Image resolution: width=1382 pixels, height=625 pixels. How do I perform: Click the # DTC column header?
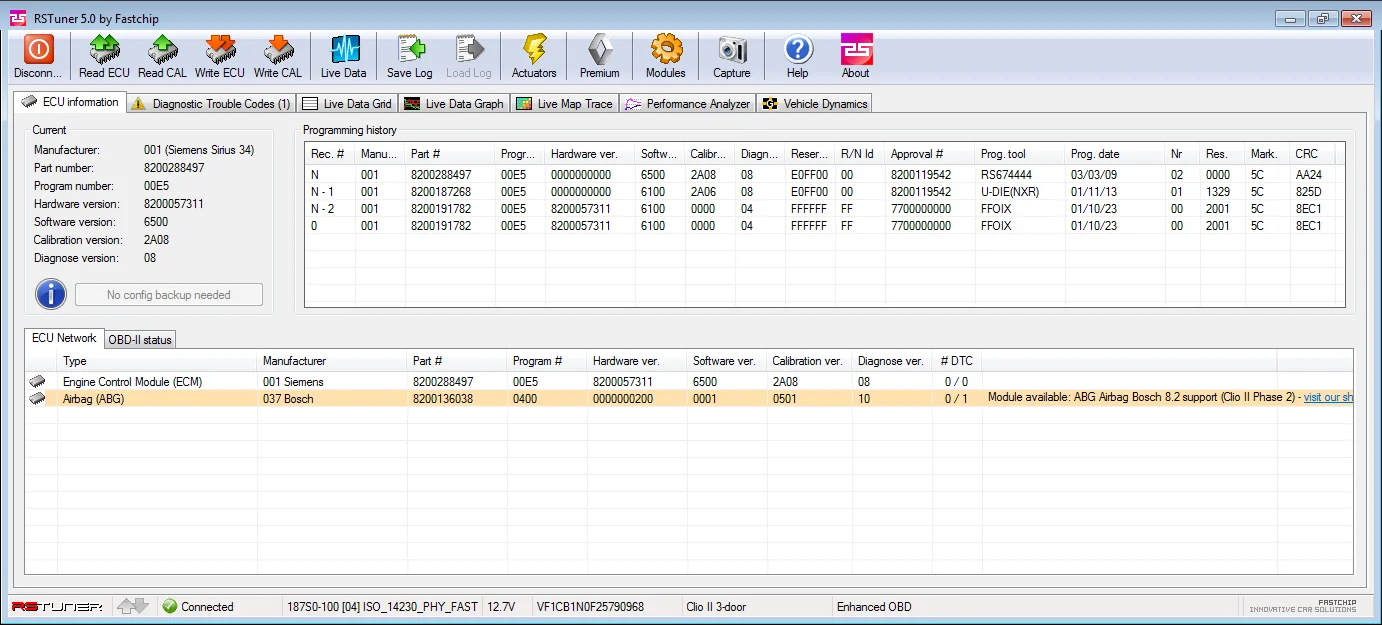(x=957, y=361)
